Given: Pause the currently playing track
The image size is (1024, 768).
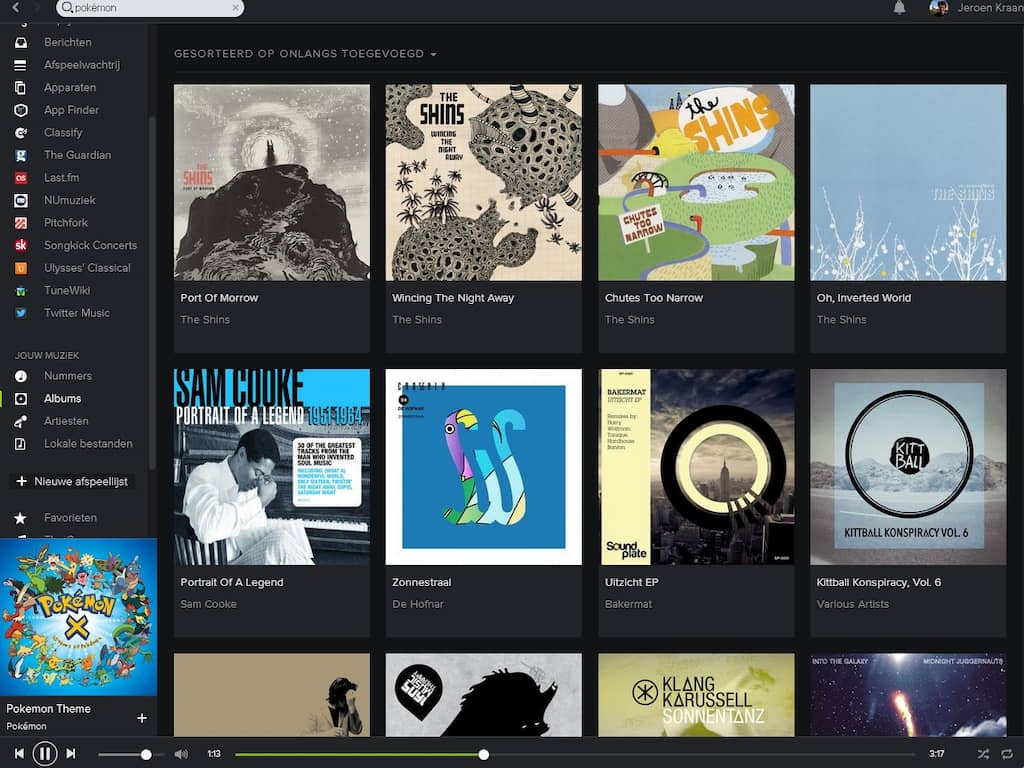Looking at the screenshot, I should tap(45, 753).
